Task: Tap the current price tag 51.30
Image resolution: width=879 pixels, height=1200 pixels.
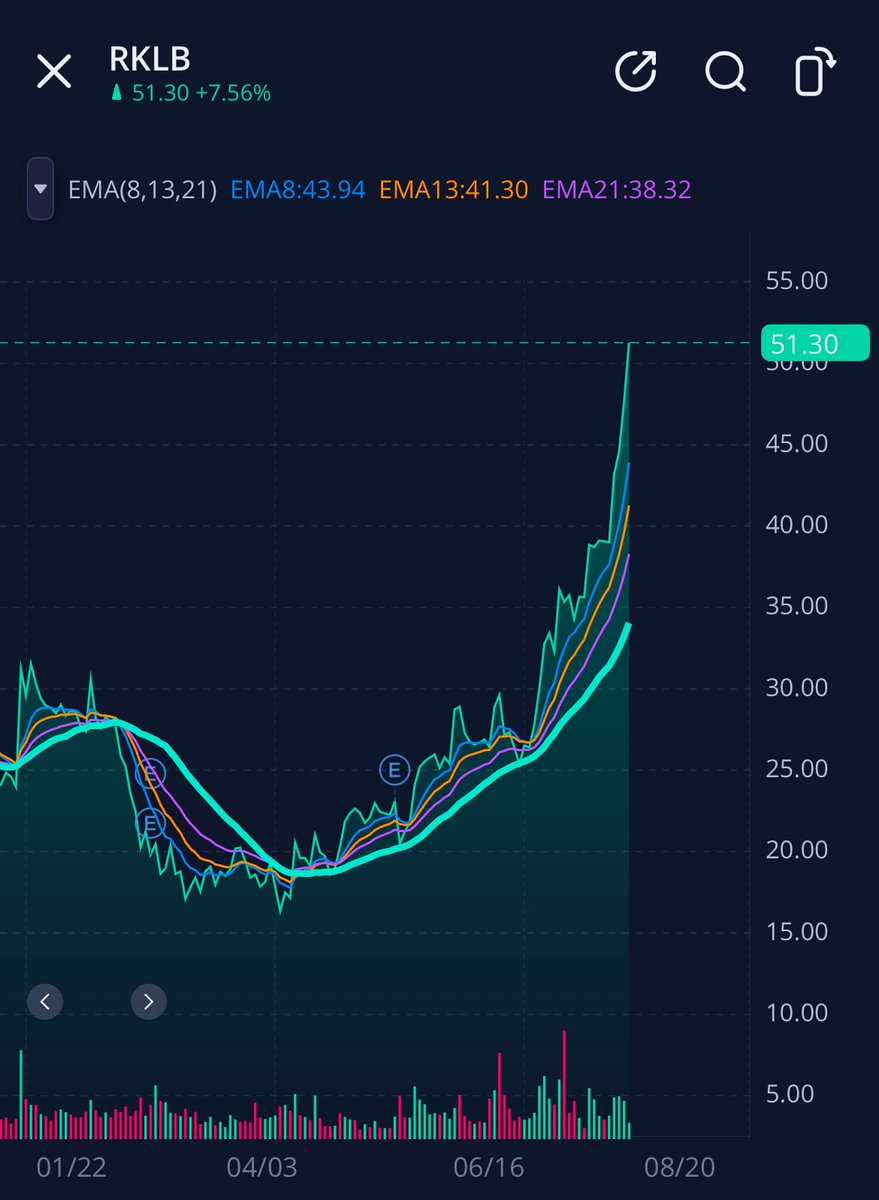Action: pyautogui.click(x=815, y=344)
